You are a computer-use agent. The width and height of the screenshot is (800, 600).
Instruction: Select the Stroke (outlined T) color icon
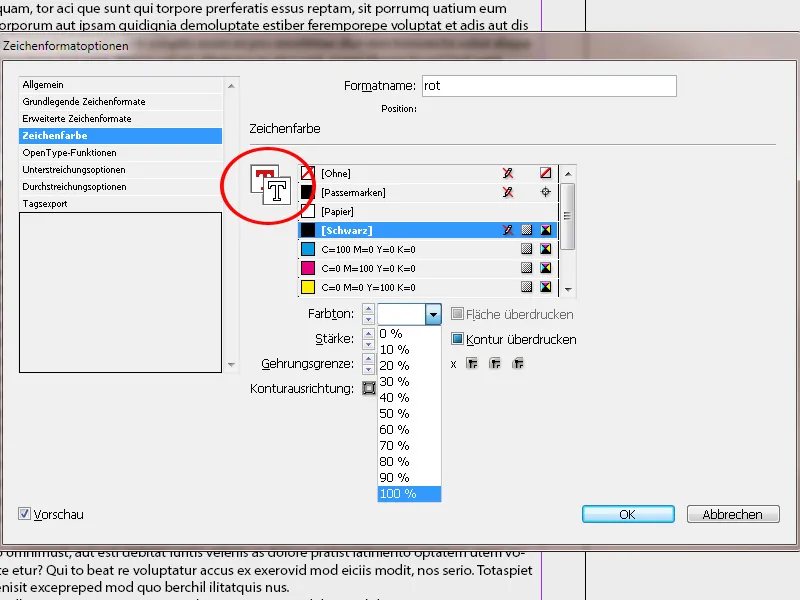click(x=277, y=191)
